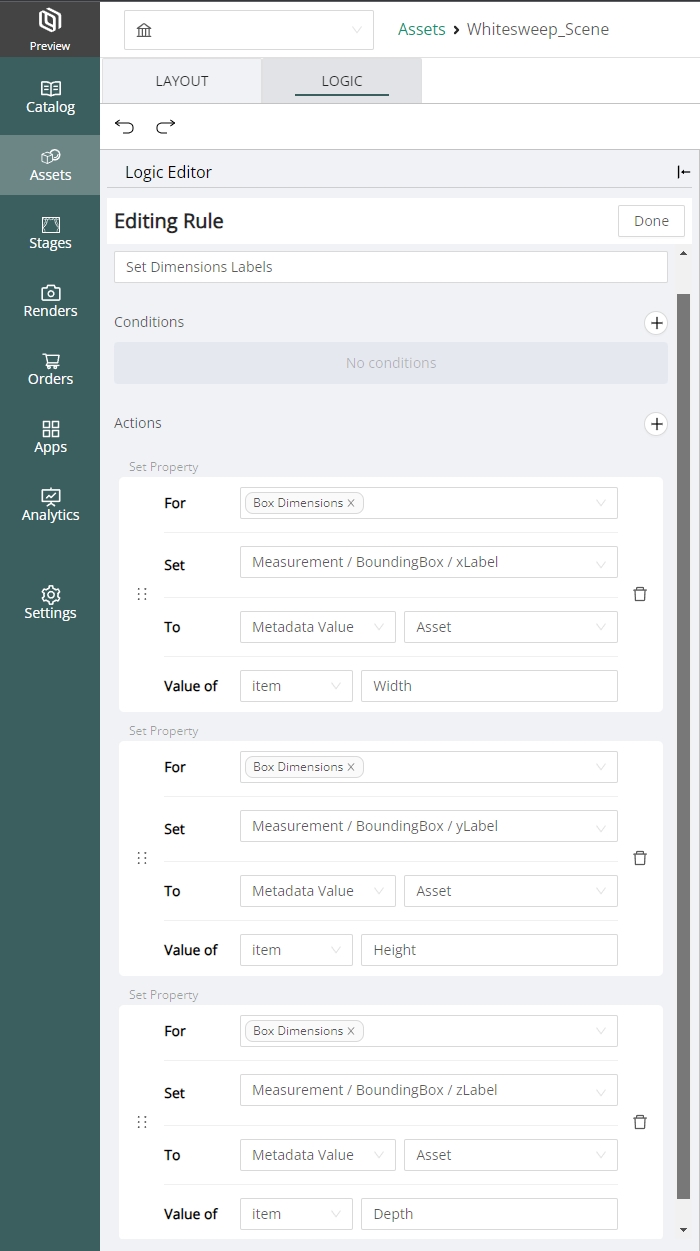
Task: Remove Box Dimensions tag in first action
Action: coord(351,503)
